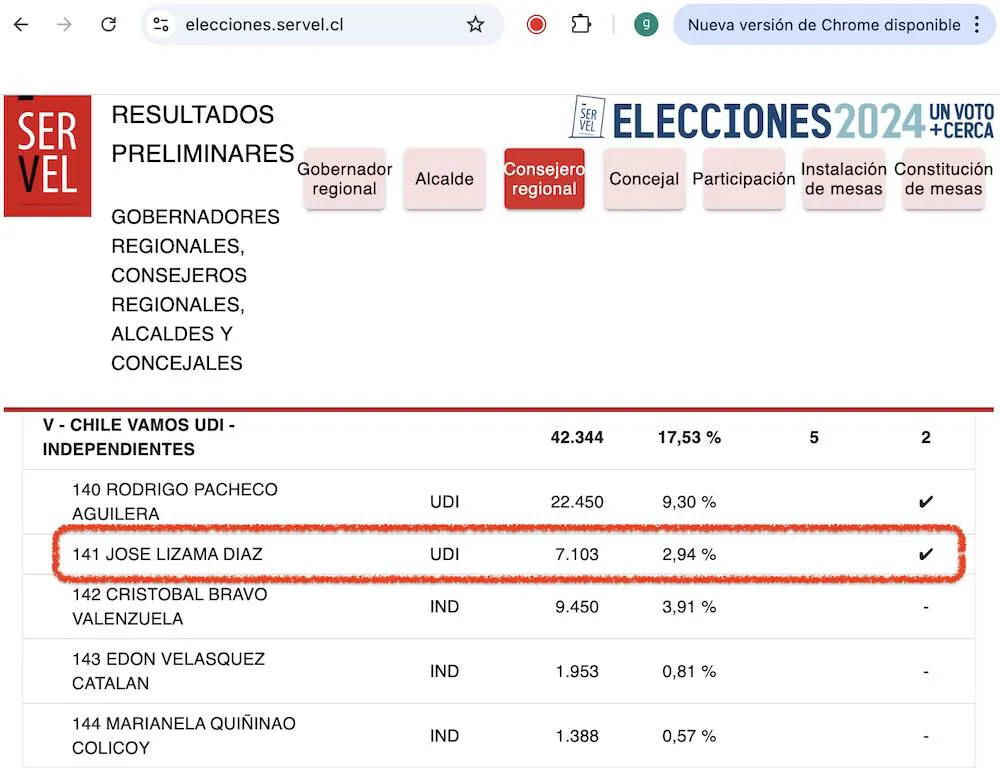1000x768 pixels.
Task: Open the Chrome three-dot menu
Action: tap(979, 24)
